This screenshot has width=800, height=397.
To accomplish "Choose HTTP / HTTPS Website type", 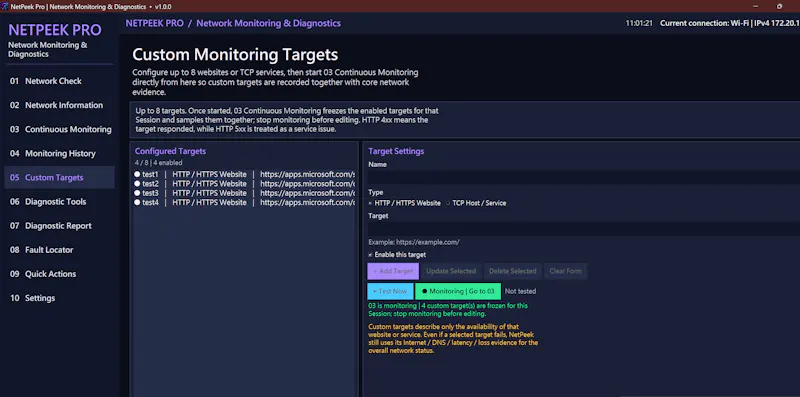I will [x=405, y=203].
